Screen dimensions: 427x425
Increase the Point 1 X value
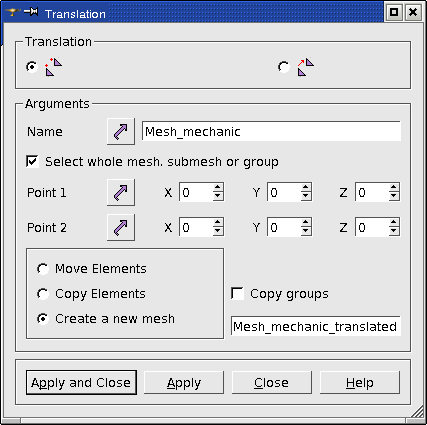point(218,188)
